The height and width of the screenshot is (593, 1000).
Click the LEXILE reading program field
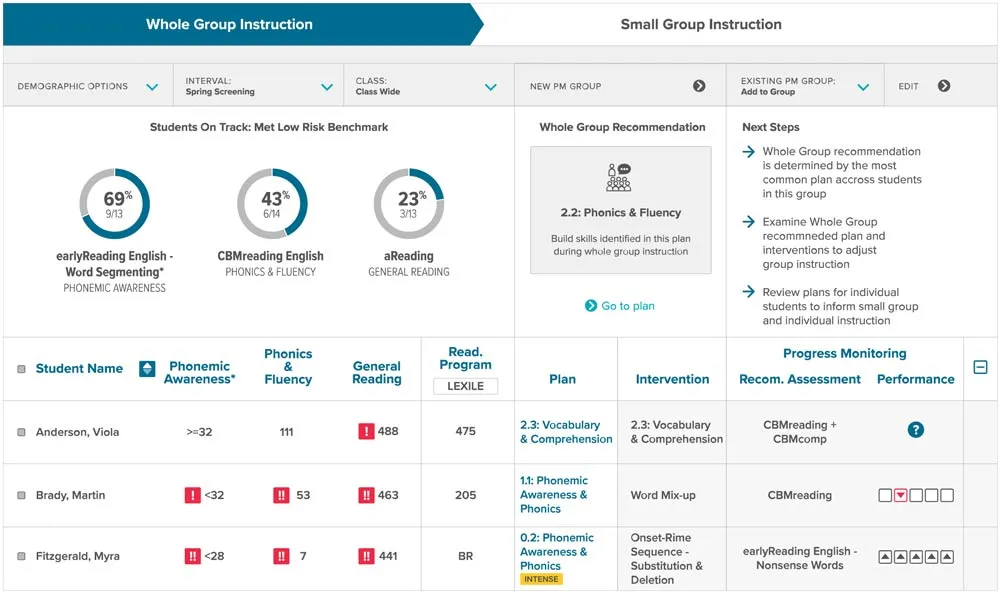(465, 386)
